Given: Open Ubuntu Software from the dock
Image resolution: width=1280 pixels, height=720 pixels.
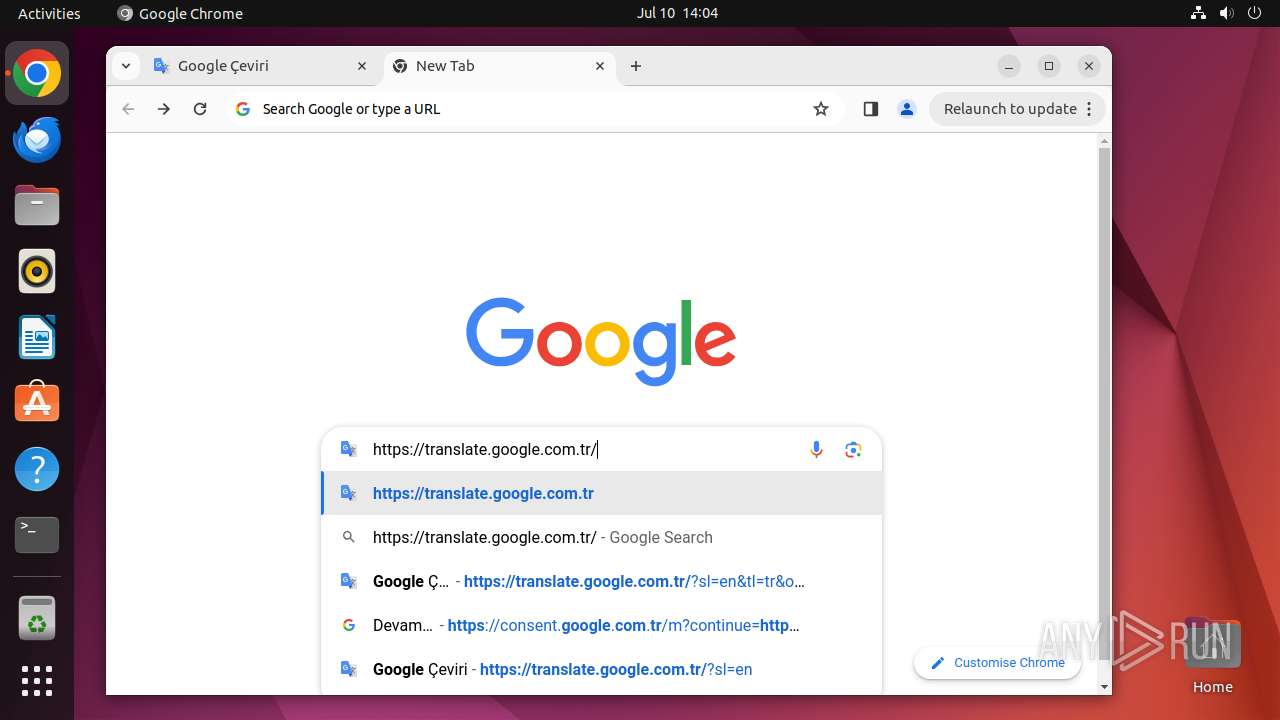Looking at the screenshot, I should coord(37,403).
